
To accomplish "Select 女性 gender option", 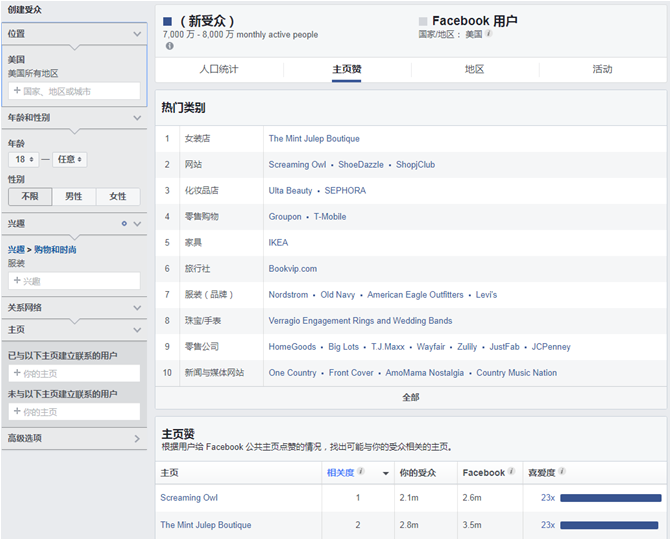I will click(x=118, y=196).
